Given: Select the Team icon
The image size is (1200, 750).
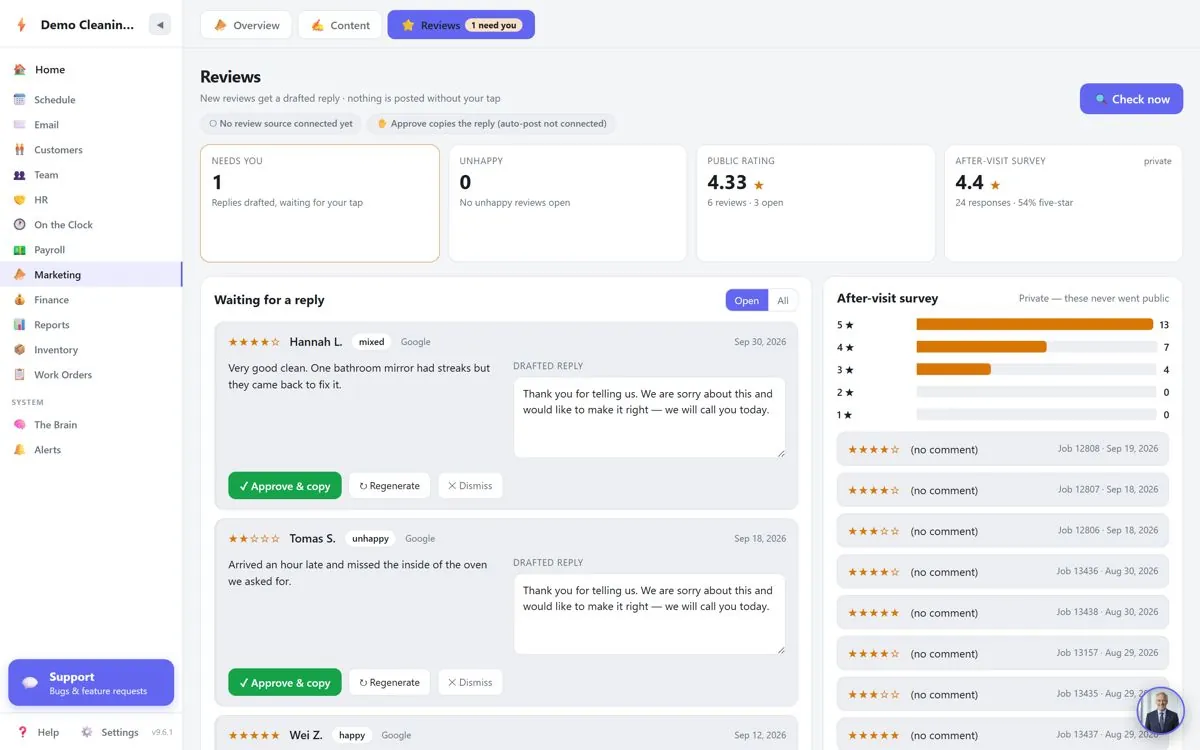Looking at the screenshot, I should click(x=19, y=175).
